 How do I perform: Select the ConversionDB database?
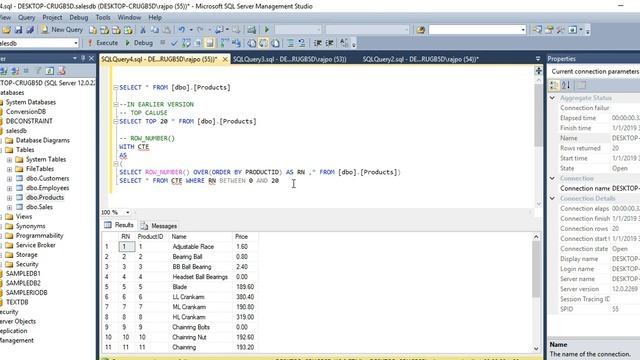coord(26,111)
